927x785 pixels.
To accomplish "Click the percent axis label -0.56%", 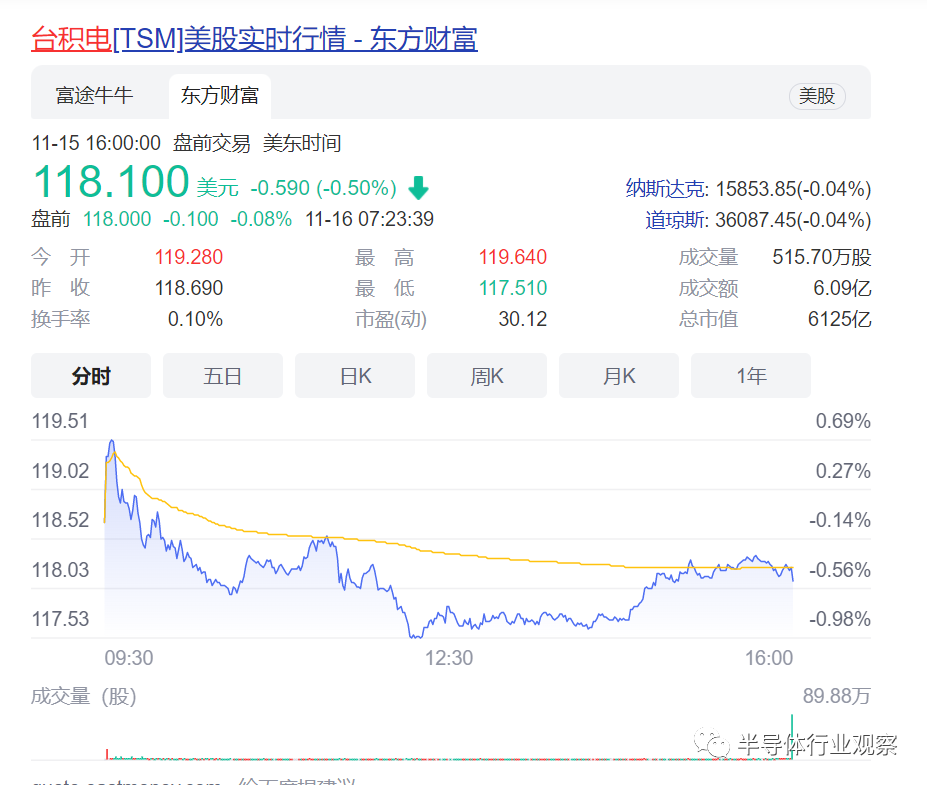I will pyautogui.click(x=840, y=570).
